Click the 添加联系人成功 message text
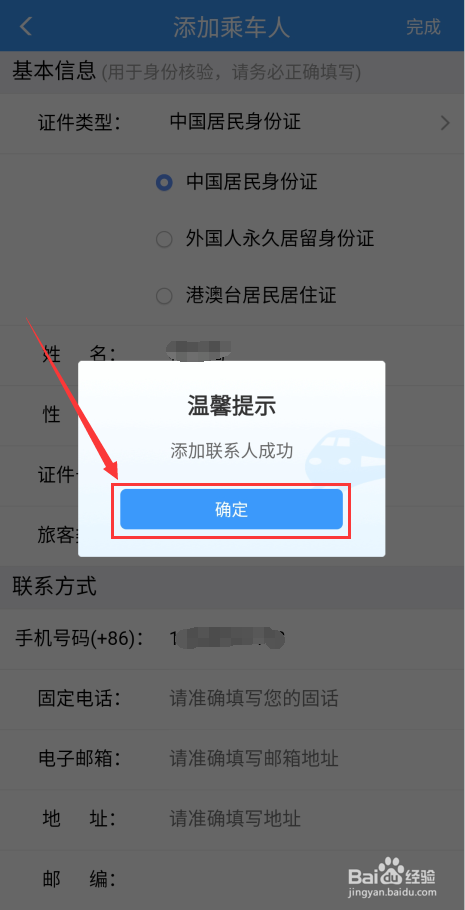This screenshot has width=465, height=910. 232,450
